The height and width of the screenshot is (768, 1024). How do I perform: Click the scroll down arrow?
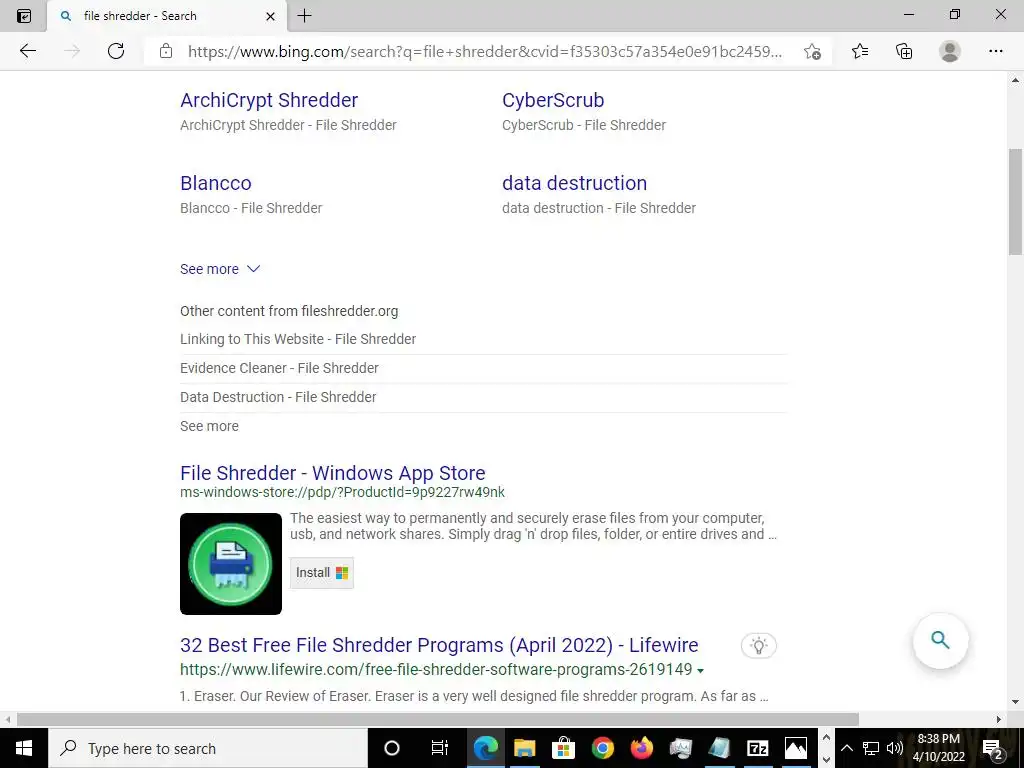click(1016, 703)
